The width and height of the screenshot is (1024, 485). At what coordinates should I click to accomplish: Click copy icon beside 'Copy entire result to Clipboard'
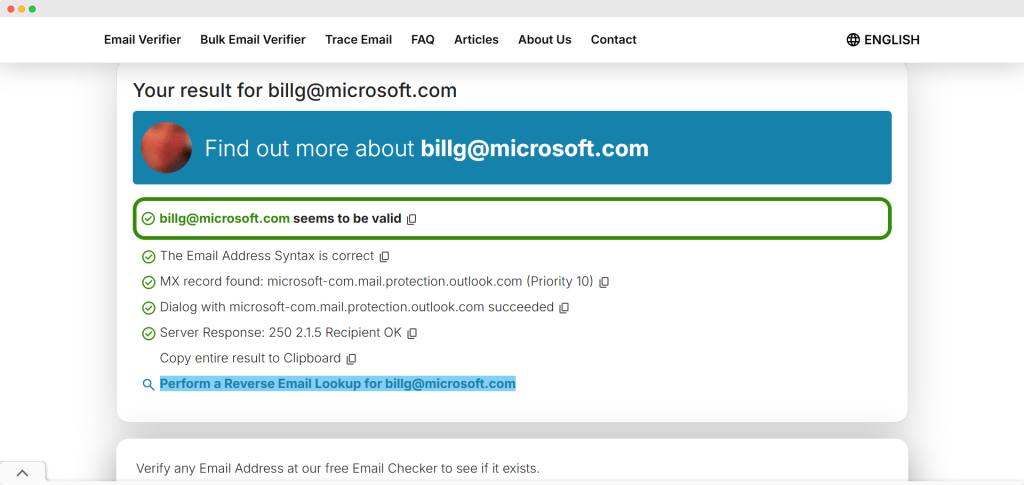[x=351, y=359]
